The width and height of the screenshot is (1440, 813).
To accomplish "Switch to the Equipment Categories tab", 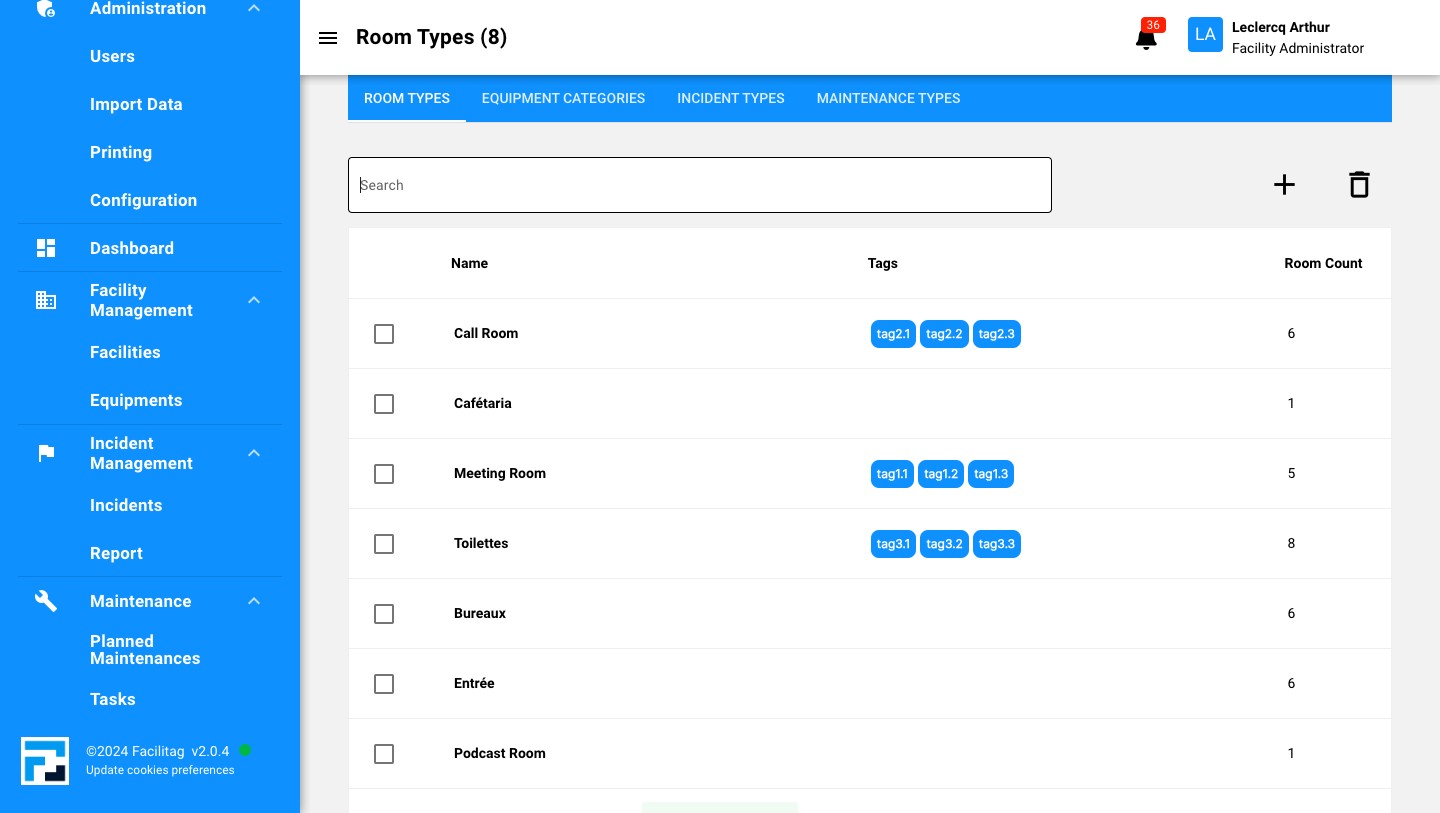I will coord(563,98).
